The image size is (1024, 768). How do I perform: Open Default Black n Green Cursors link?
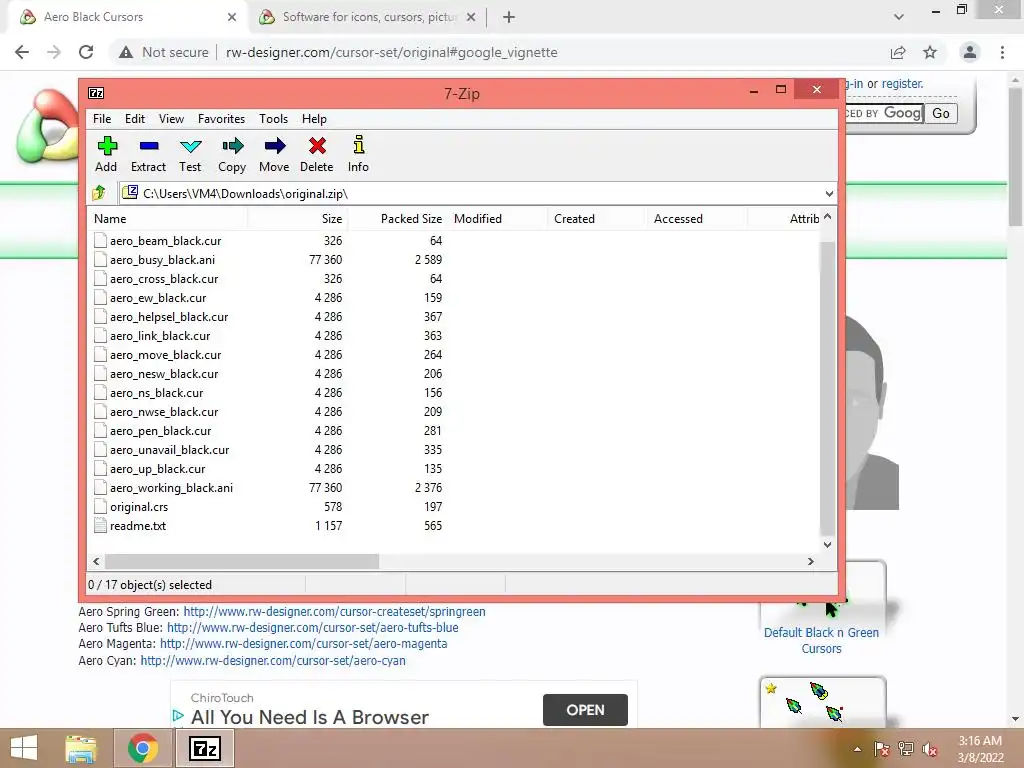point(822,640)
